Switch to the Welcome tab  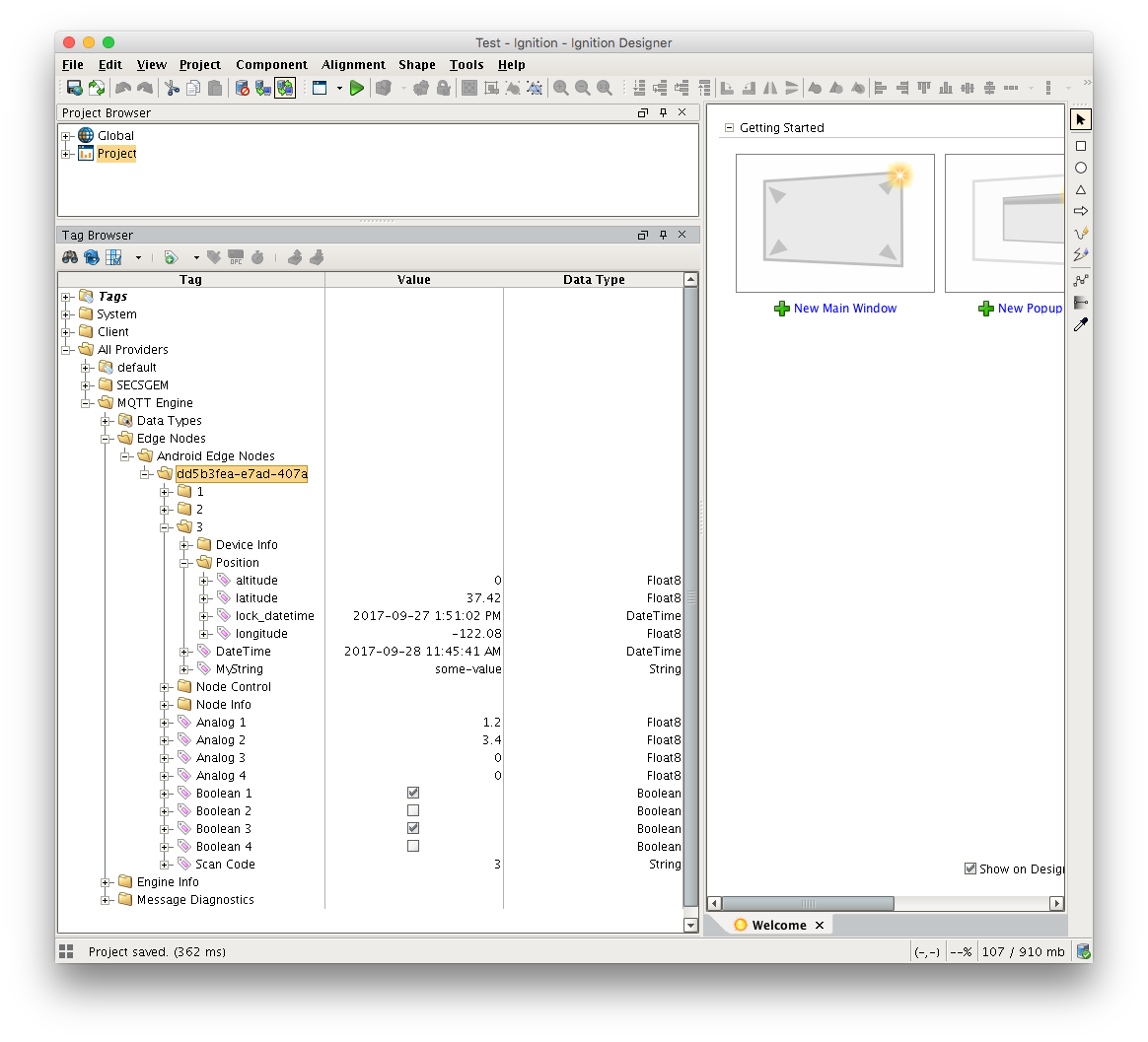coord(779,925)
